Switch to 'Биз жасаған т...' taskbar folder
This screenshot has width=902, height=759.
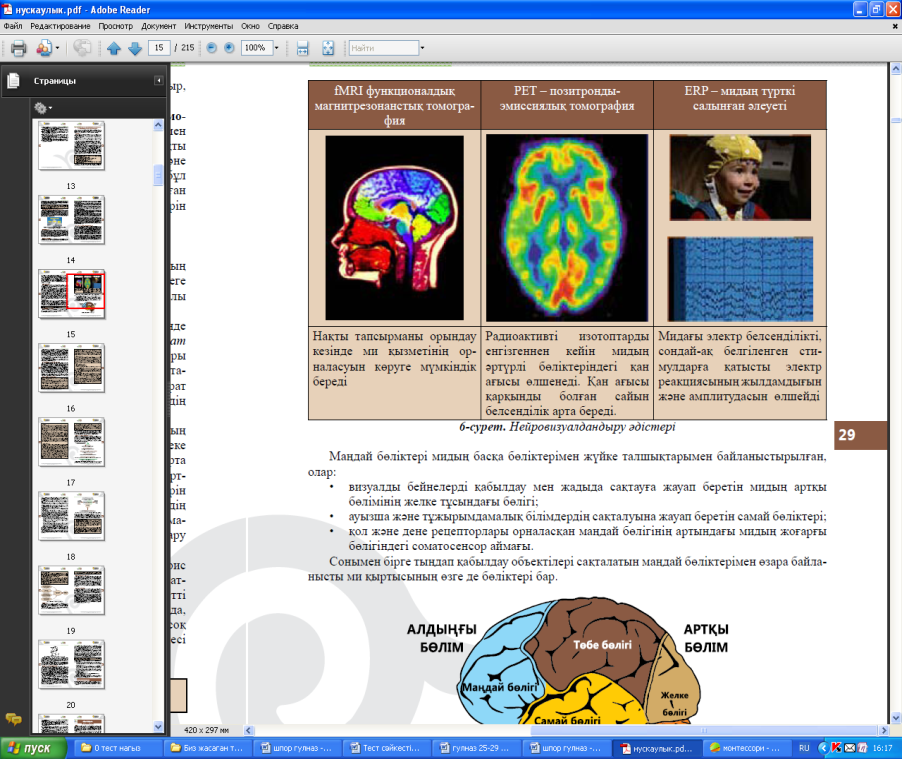[x=207, y=748]
